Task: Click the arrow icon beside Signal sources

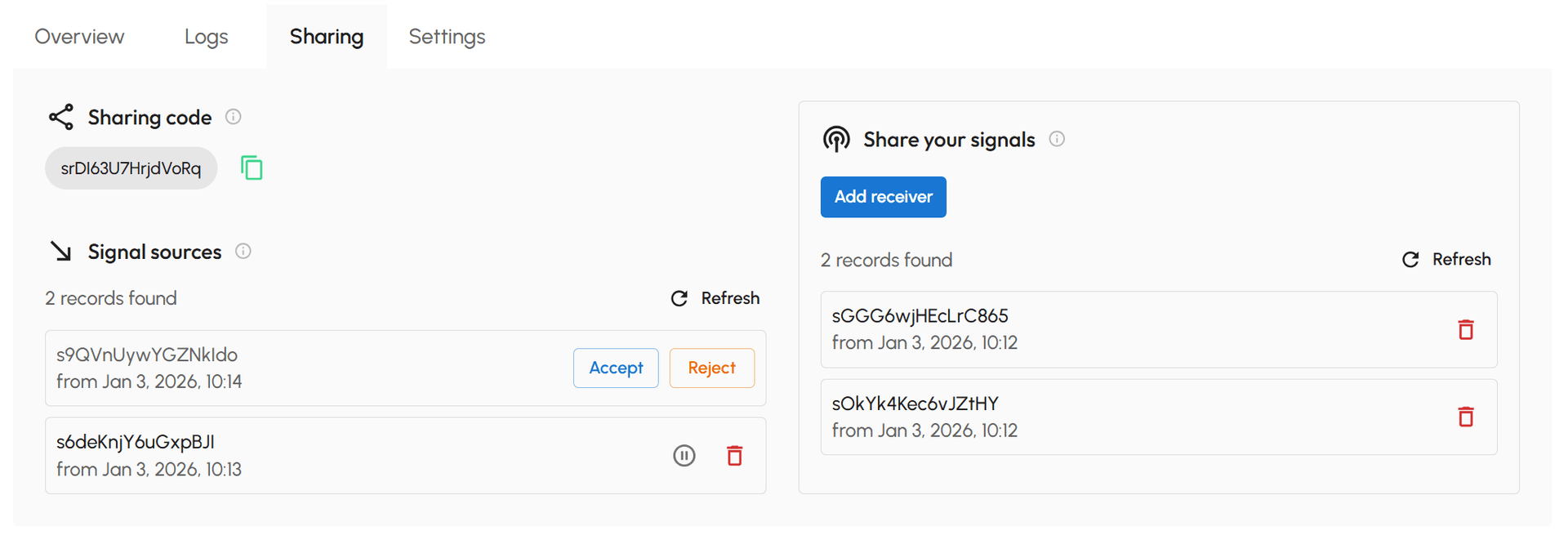Action: pyautogui.click(x=60, y=251)
